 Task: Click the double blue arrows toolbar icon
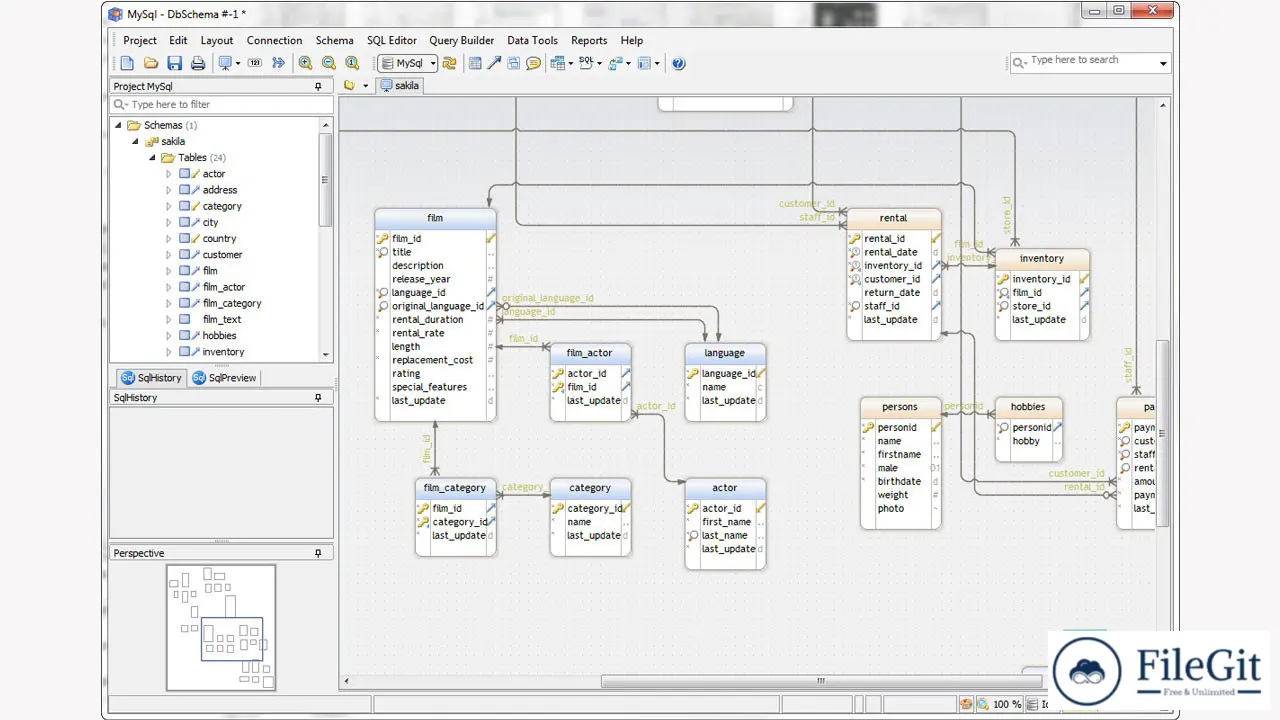tap(279, 63)
